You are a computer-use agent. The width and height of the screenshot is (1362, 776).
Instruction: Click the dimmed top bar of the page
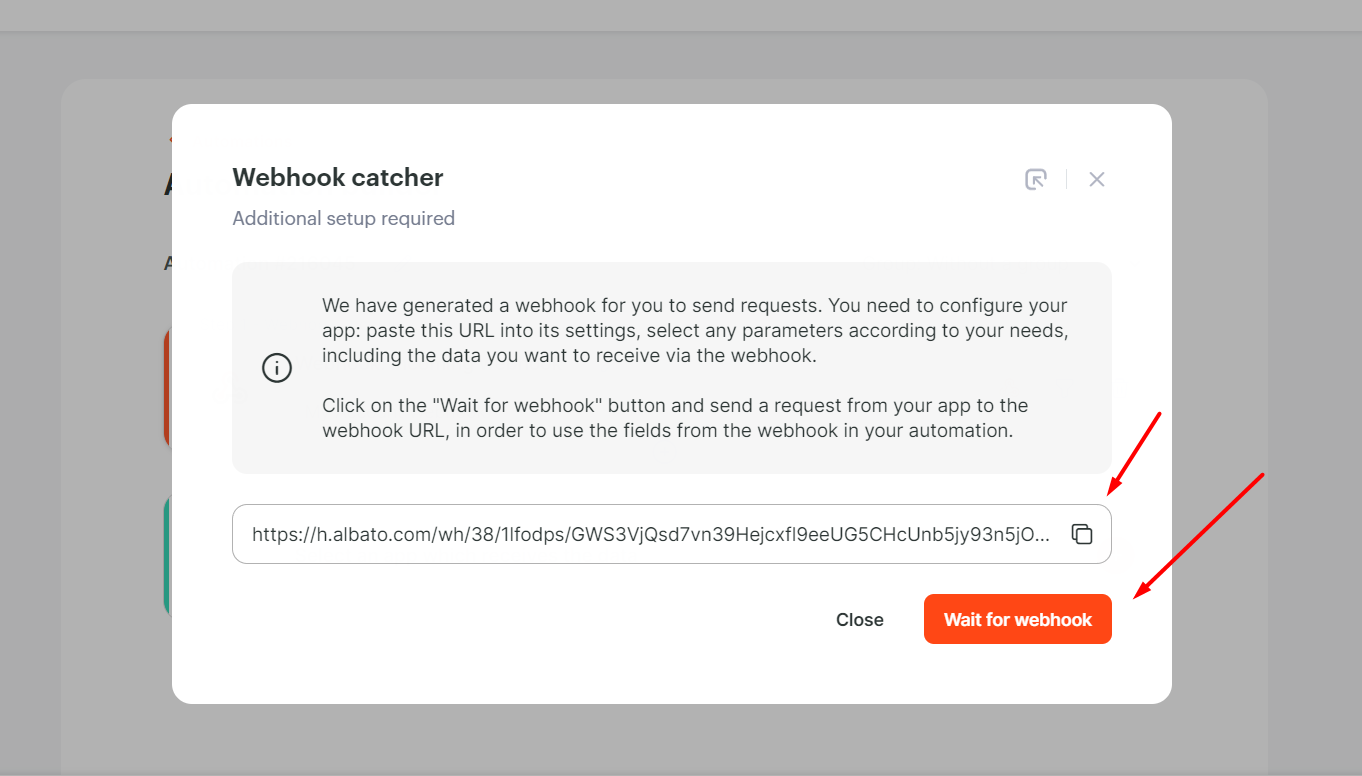click(x=681, y=15)
